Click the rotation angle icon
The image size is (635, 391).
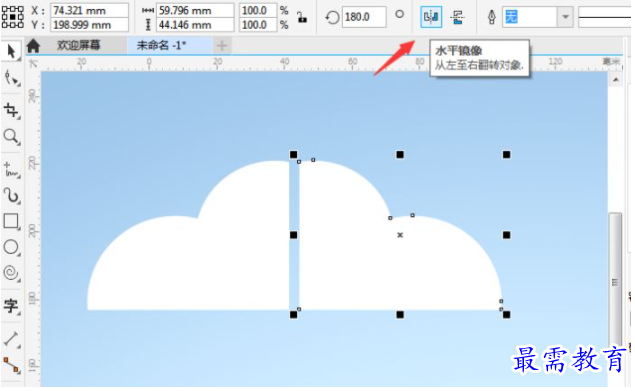[x=332, y=17]
